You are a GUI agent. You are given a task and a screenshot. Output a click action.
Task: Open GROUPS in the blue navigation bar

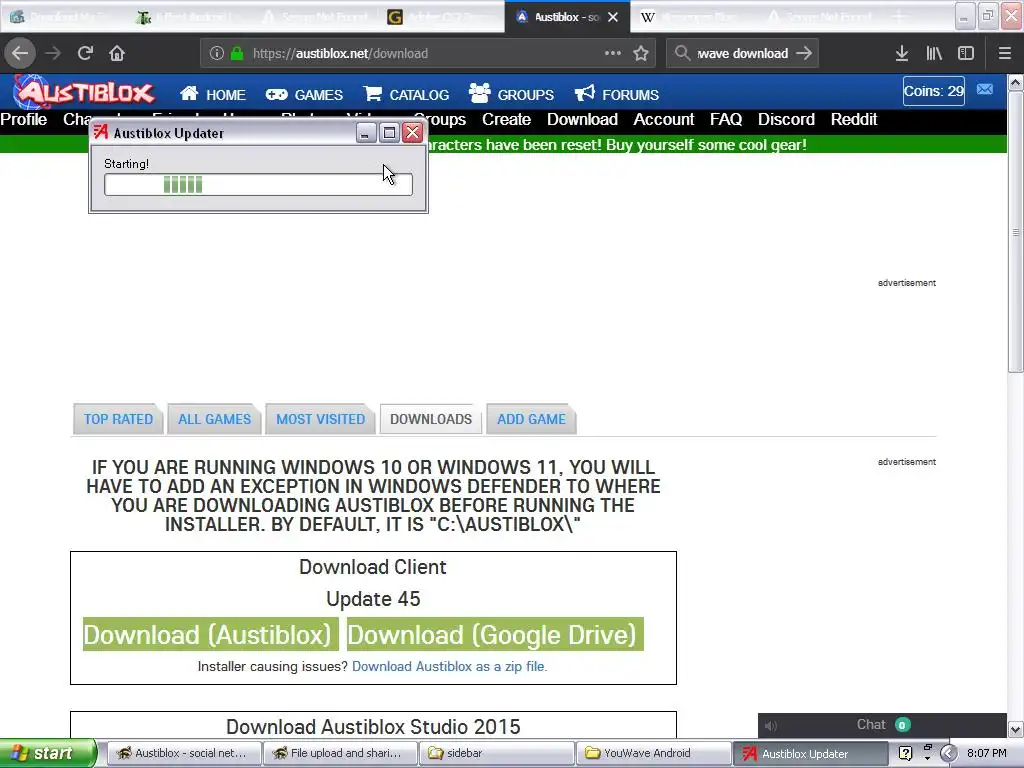[x=511, y=94]
